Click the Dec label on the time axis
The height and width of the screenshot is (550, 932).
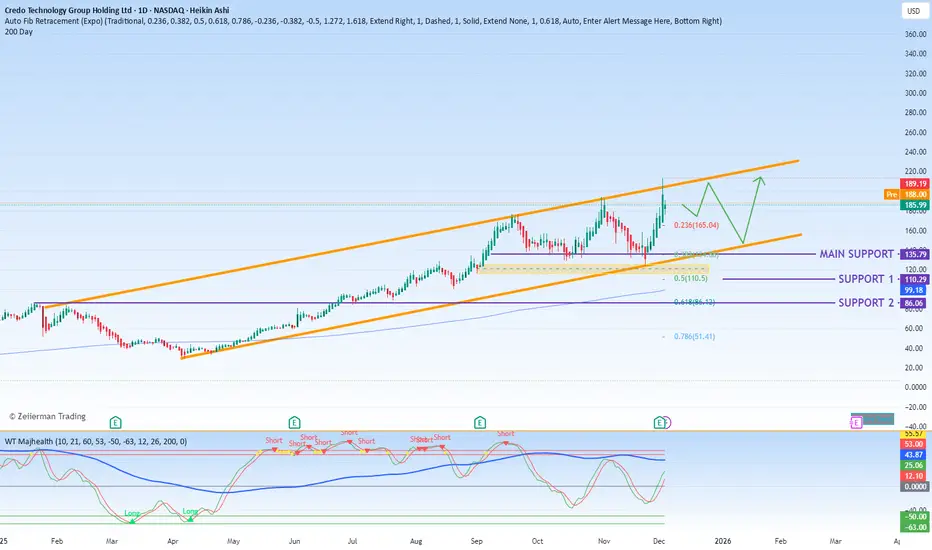pos(659,541)
